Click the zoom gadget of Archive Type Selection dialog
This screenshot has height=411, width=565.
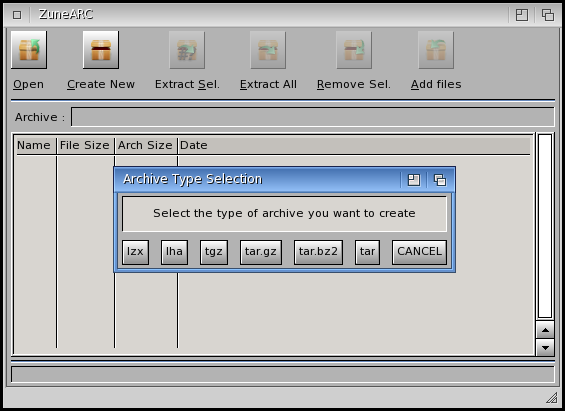click(414, 180)
